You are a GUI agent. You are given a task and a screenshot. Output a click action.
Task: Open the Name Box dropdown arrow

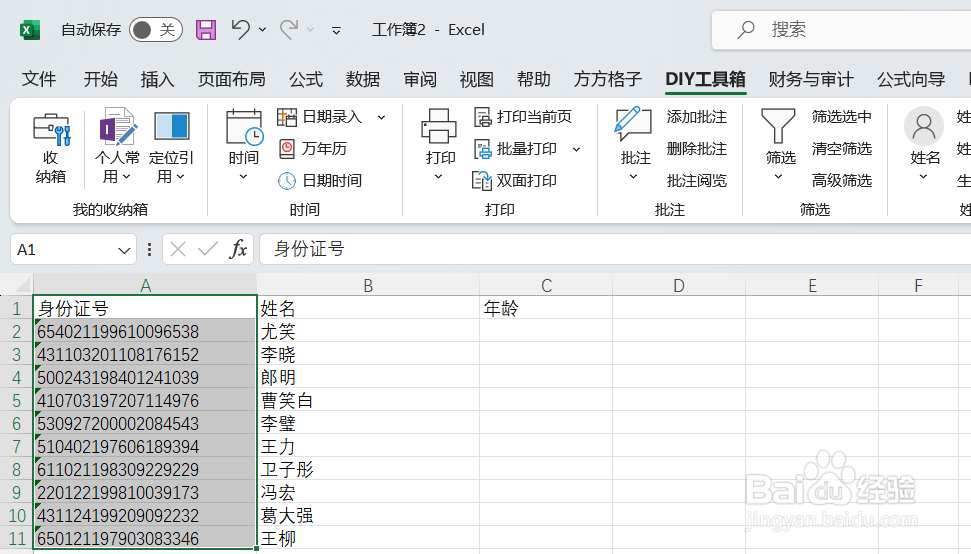[x=124, y=251]
